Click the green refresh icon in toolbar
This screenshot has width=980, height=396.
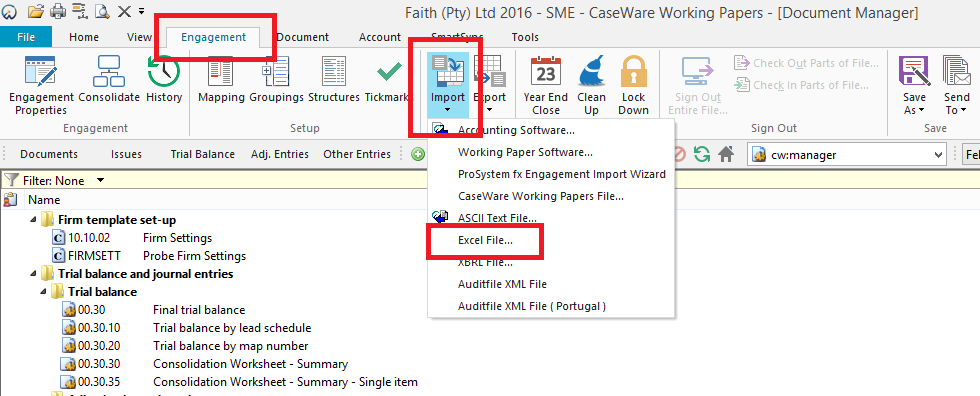[702, 154]
